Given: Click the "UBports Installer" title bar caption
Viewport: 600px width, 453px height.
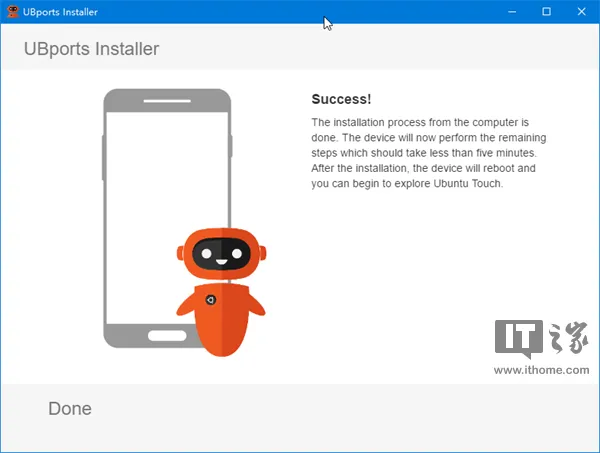Looking at the screenshot, I should coord(60,12).
